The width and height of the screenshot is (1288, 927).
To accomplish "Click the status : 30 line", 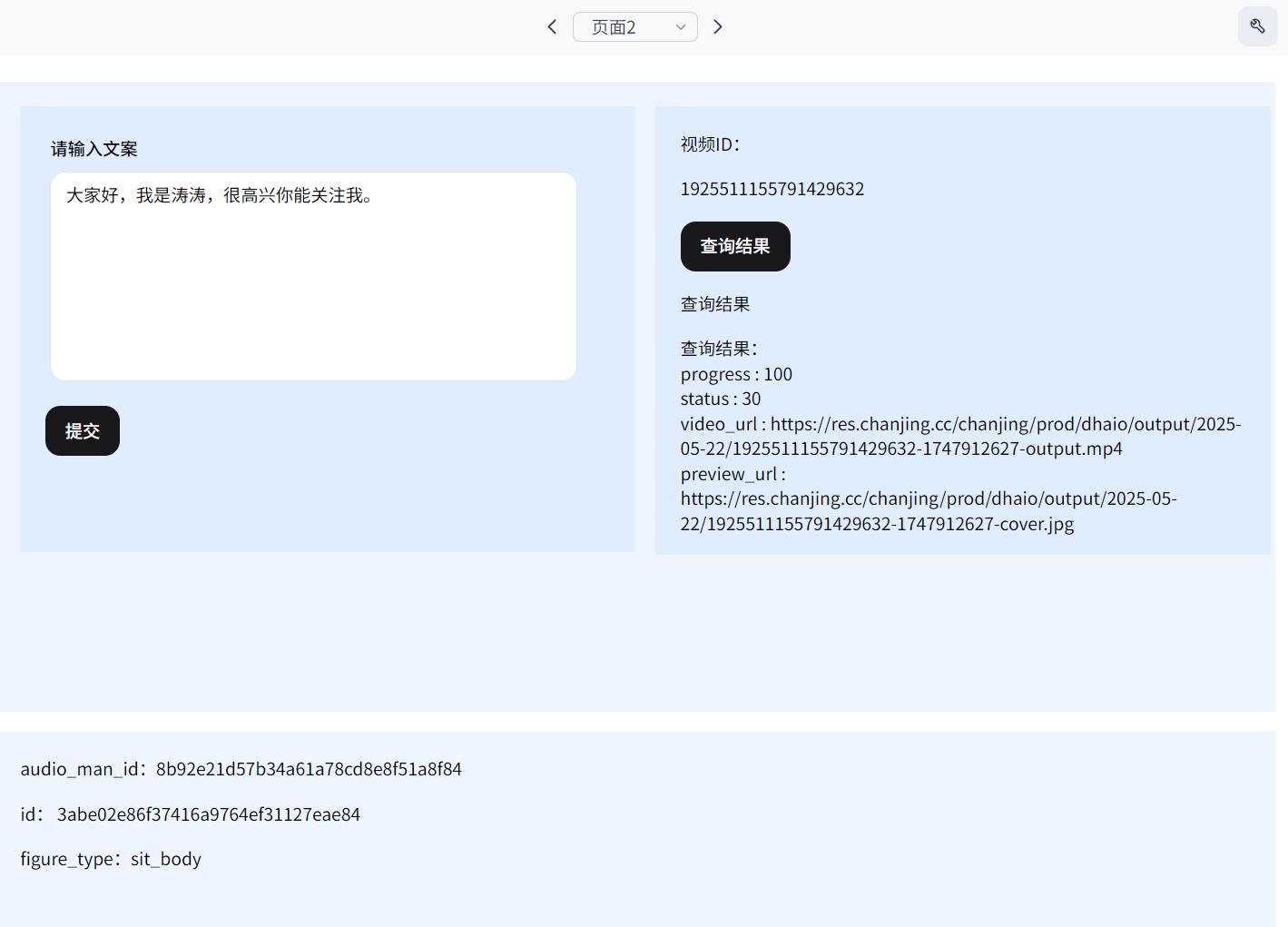I will click(x=721, y=399).
